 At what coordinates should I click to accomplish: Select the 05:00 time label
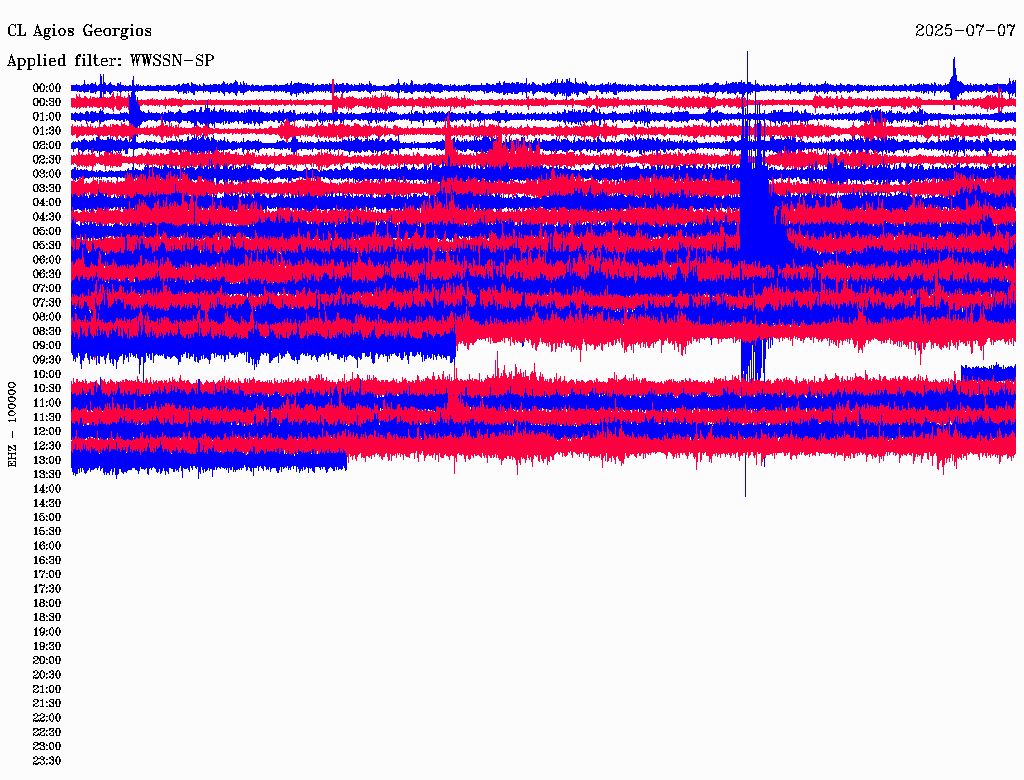[x=47, y=231]
